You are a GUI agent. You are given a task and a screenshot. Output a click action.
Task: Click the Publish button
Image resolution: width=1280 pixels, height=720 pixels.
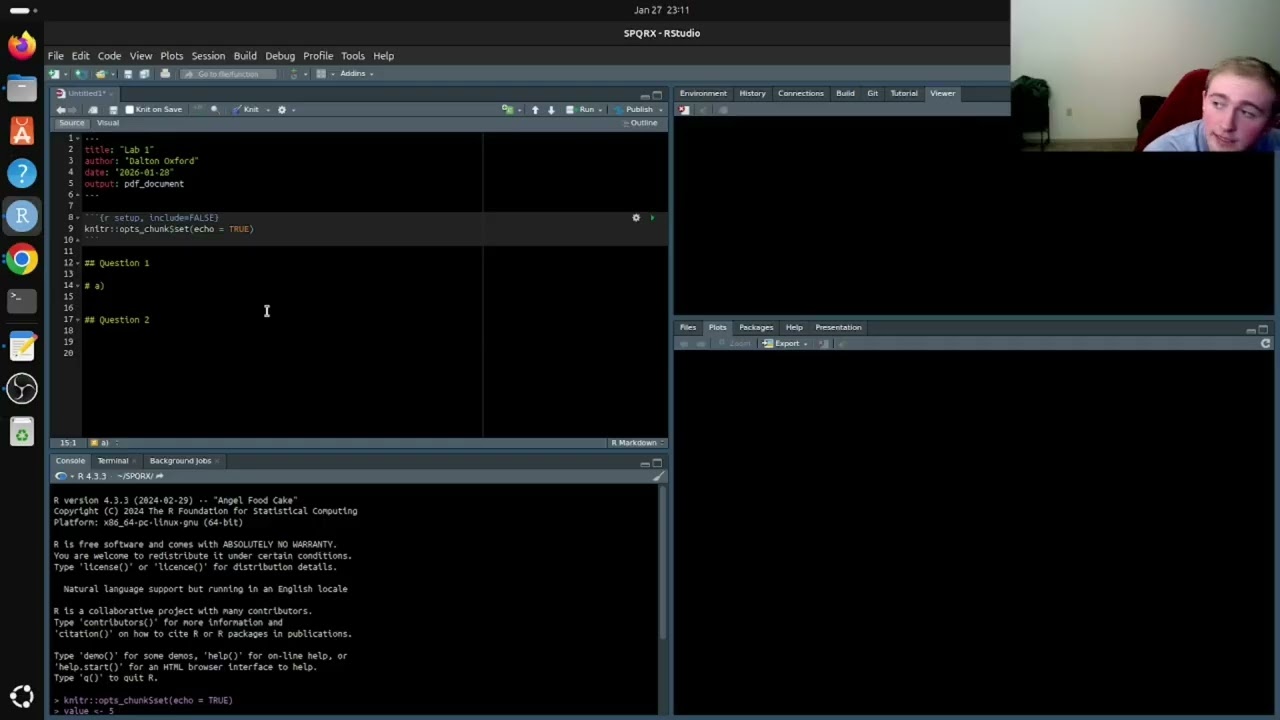(x=632, y=110)
